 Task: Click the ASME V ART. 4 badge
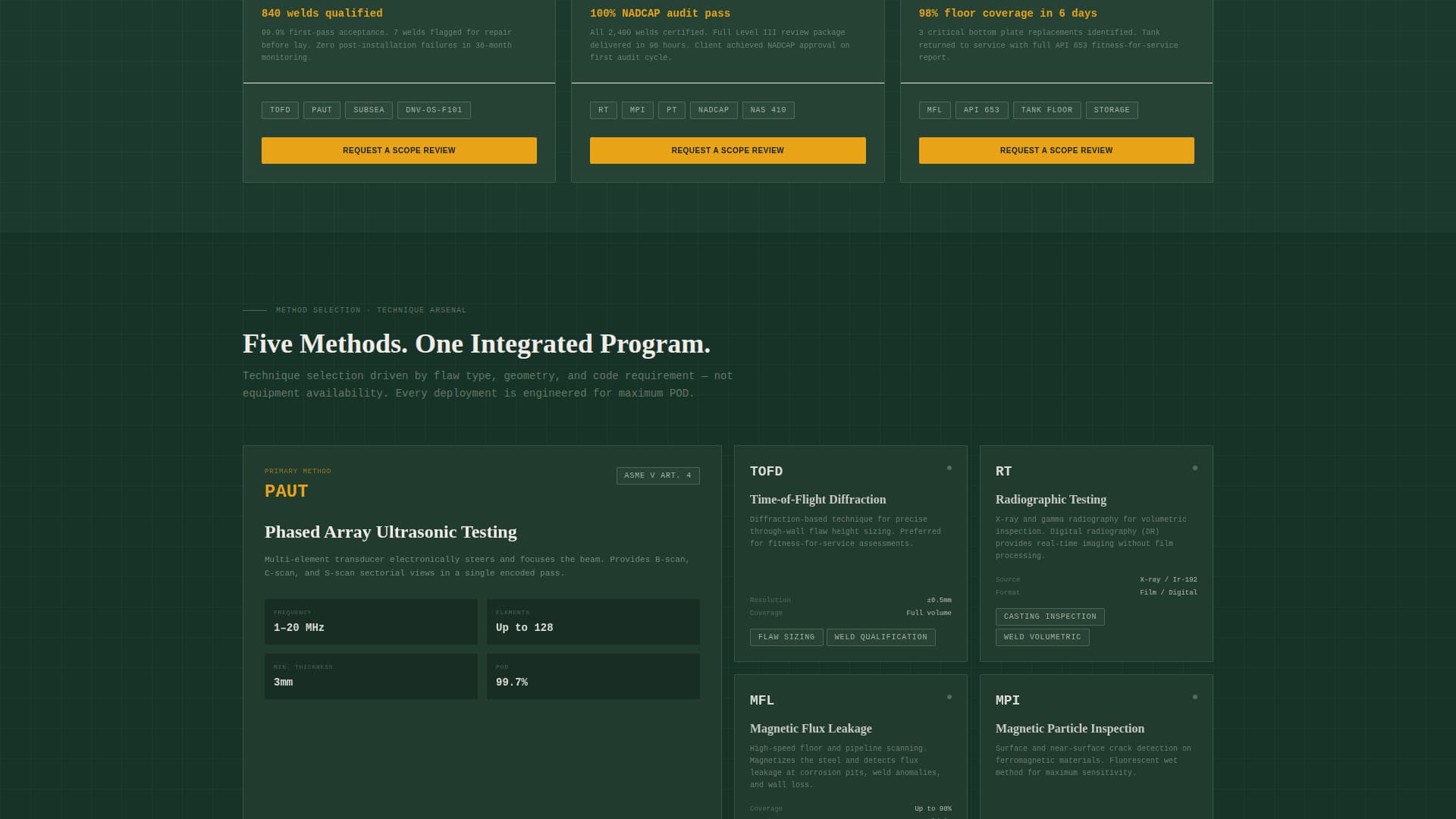657,475
